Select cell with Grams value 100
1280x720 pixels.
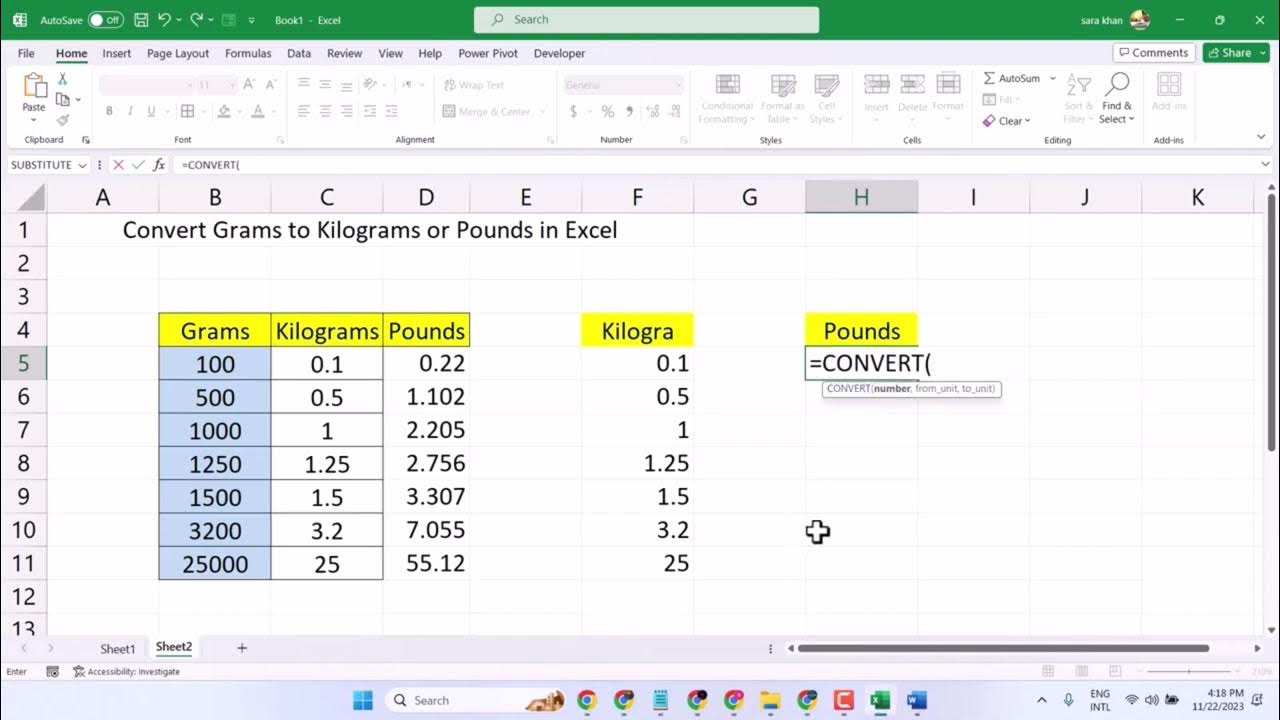[214, 363]
